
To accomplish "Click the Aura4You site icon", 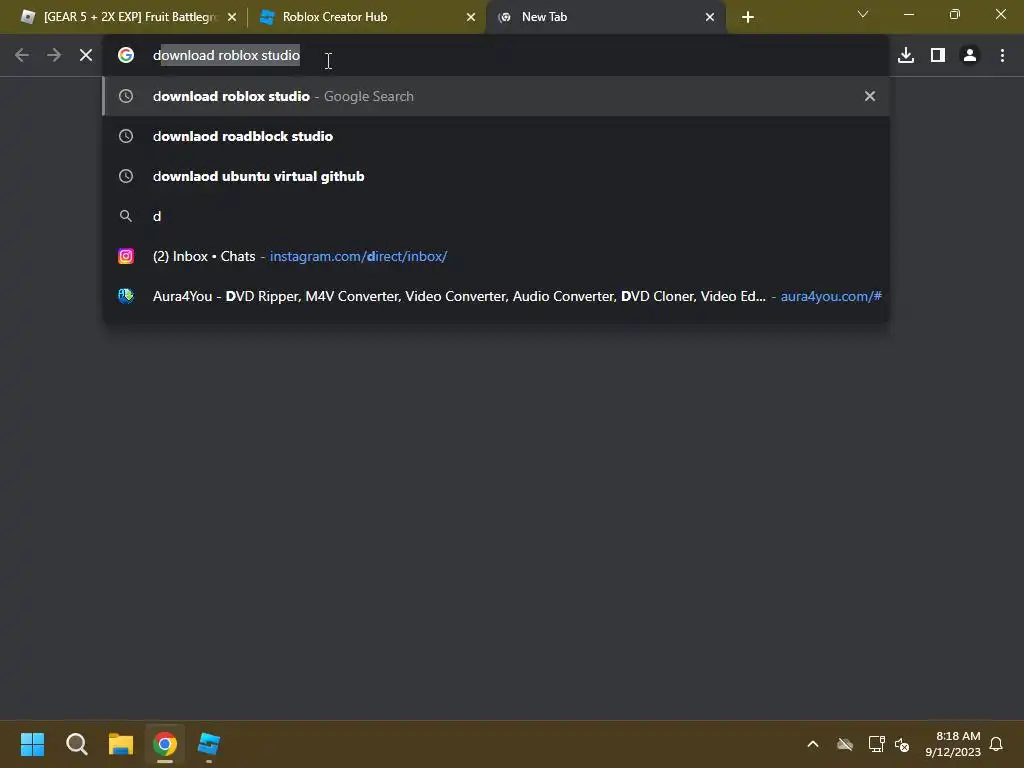I will tap(126, 296).
